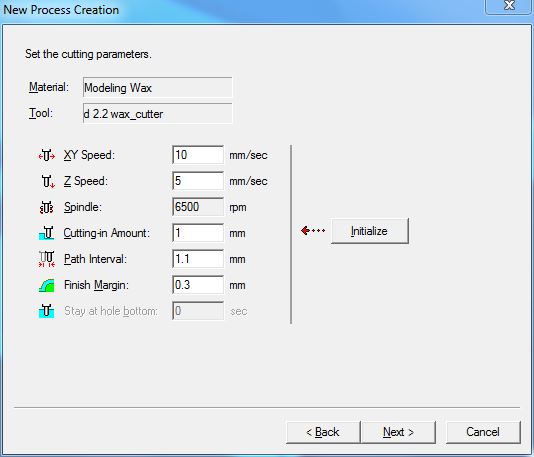This screenshot has width=534, height=457.
Task: Click the mm unit beside Path Interval
Action: [237, 259]
